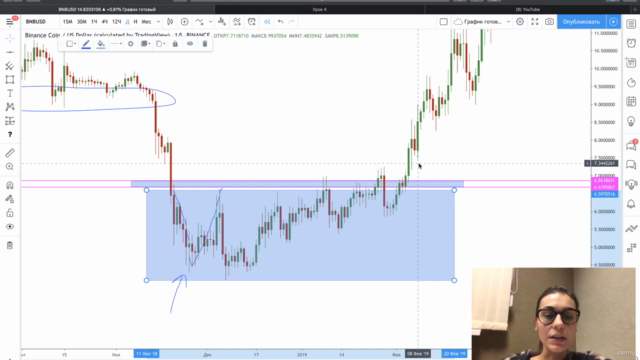This screenshot has height=360, width=640.
Task: Open the line style dropdown in drawing toolbar
Action: point(116,44)
